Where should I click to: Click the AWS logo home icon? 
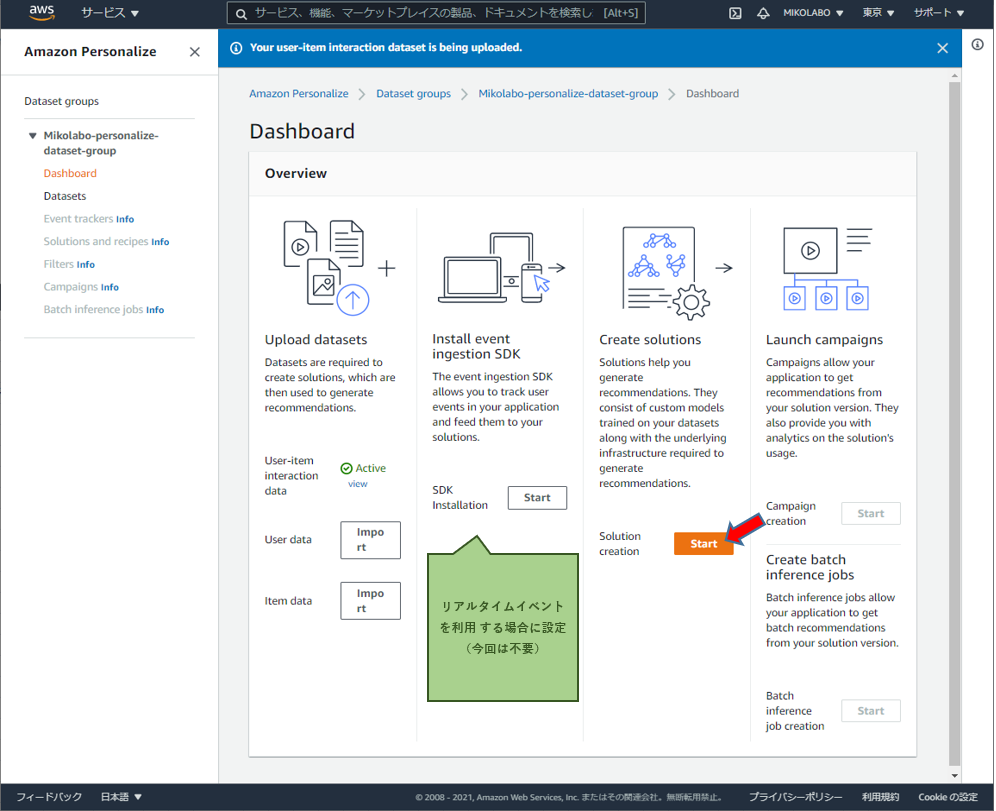point(42,13)
